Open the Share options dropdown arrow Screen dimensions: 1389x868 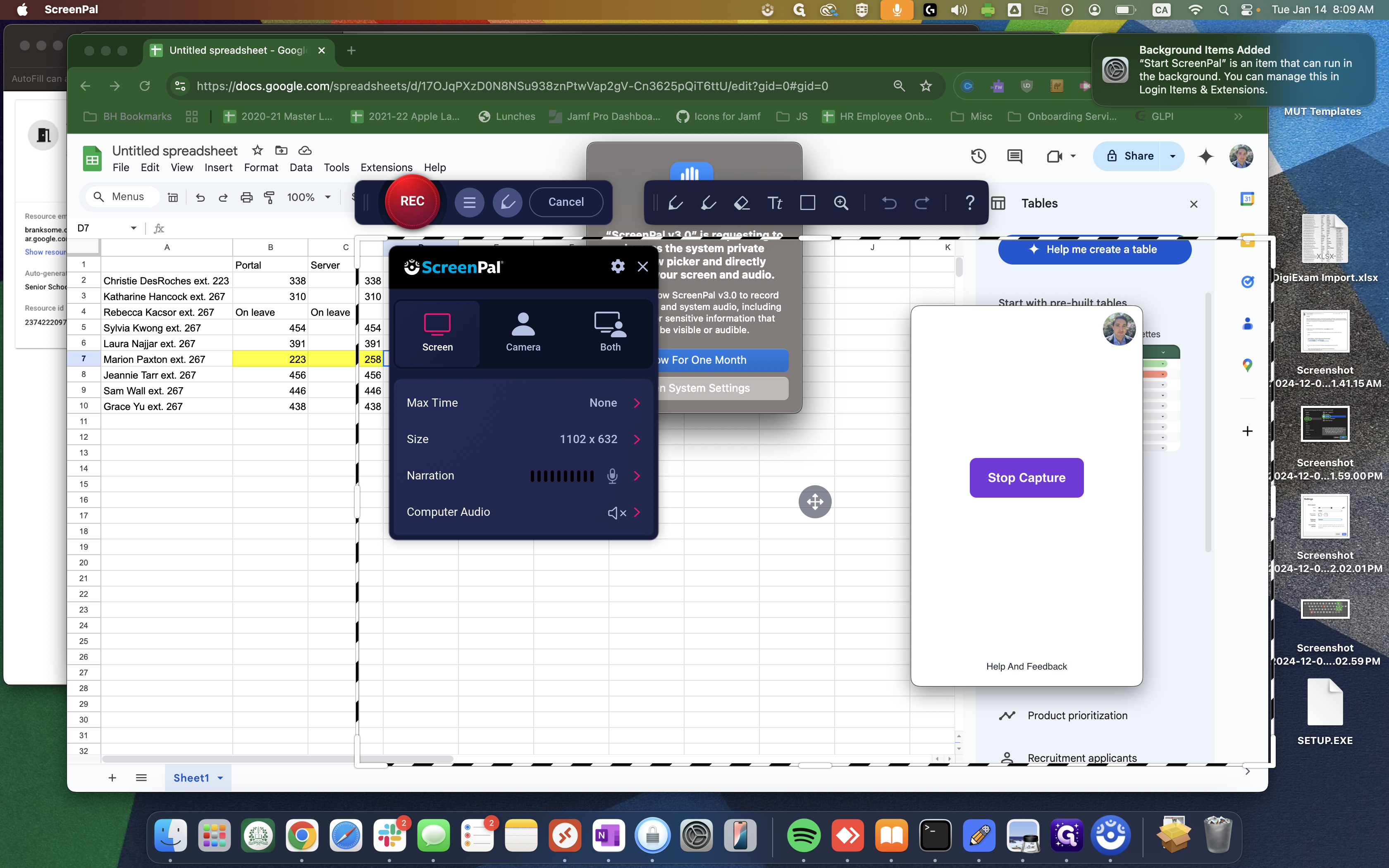pyautogui.click(x=1173, y=156)
